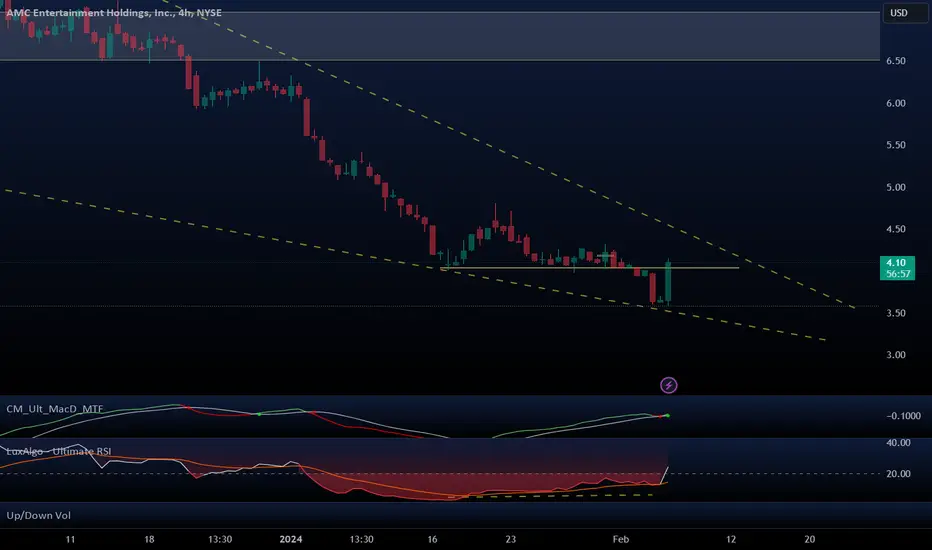Screen dimensions: 932x550
Task: Click the Up/Down Vol indicator label
Action: [39, 516]
